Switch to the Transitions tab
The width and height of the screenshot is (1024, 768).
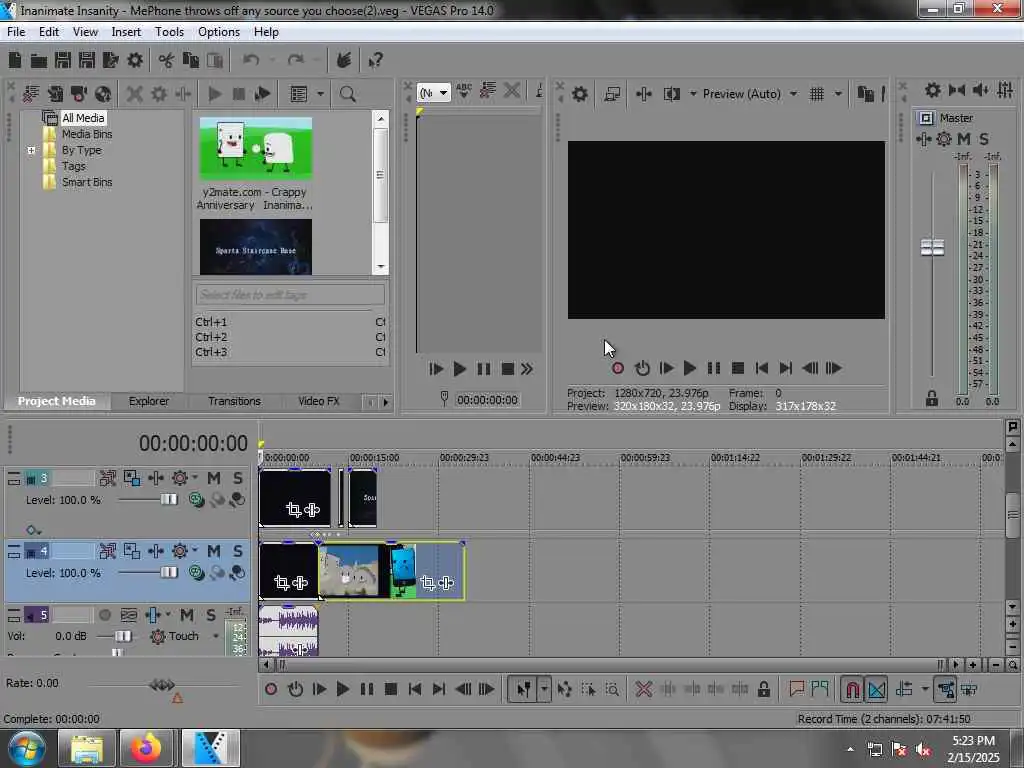pyautogui.click(x=234, y=401)
